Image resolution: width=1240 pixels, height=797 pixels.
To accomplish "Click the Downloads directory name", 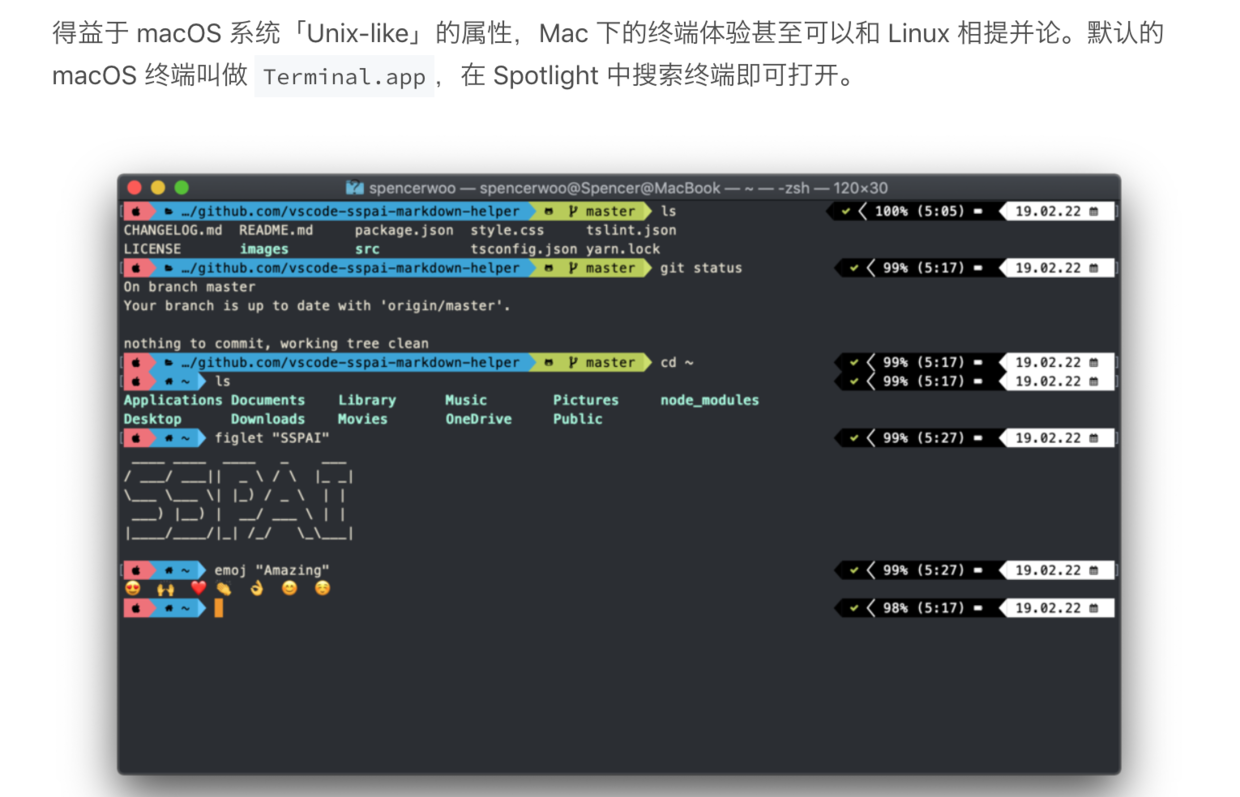I will point(268,419).
